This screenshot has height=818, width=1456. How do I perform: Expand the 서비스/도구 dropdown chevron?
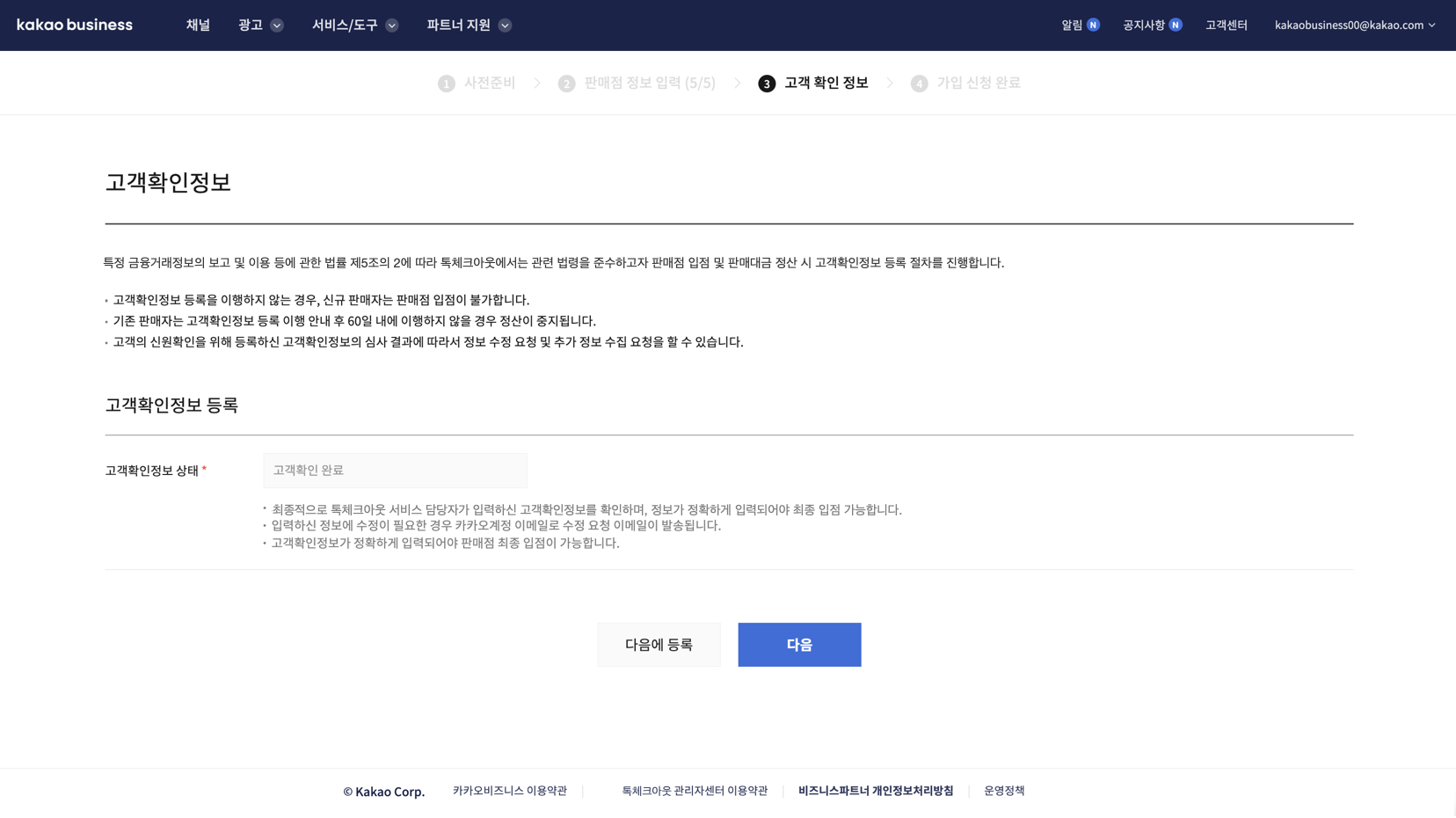[392, 26]
